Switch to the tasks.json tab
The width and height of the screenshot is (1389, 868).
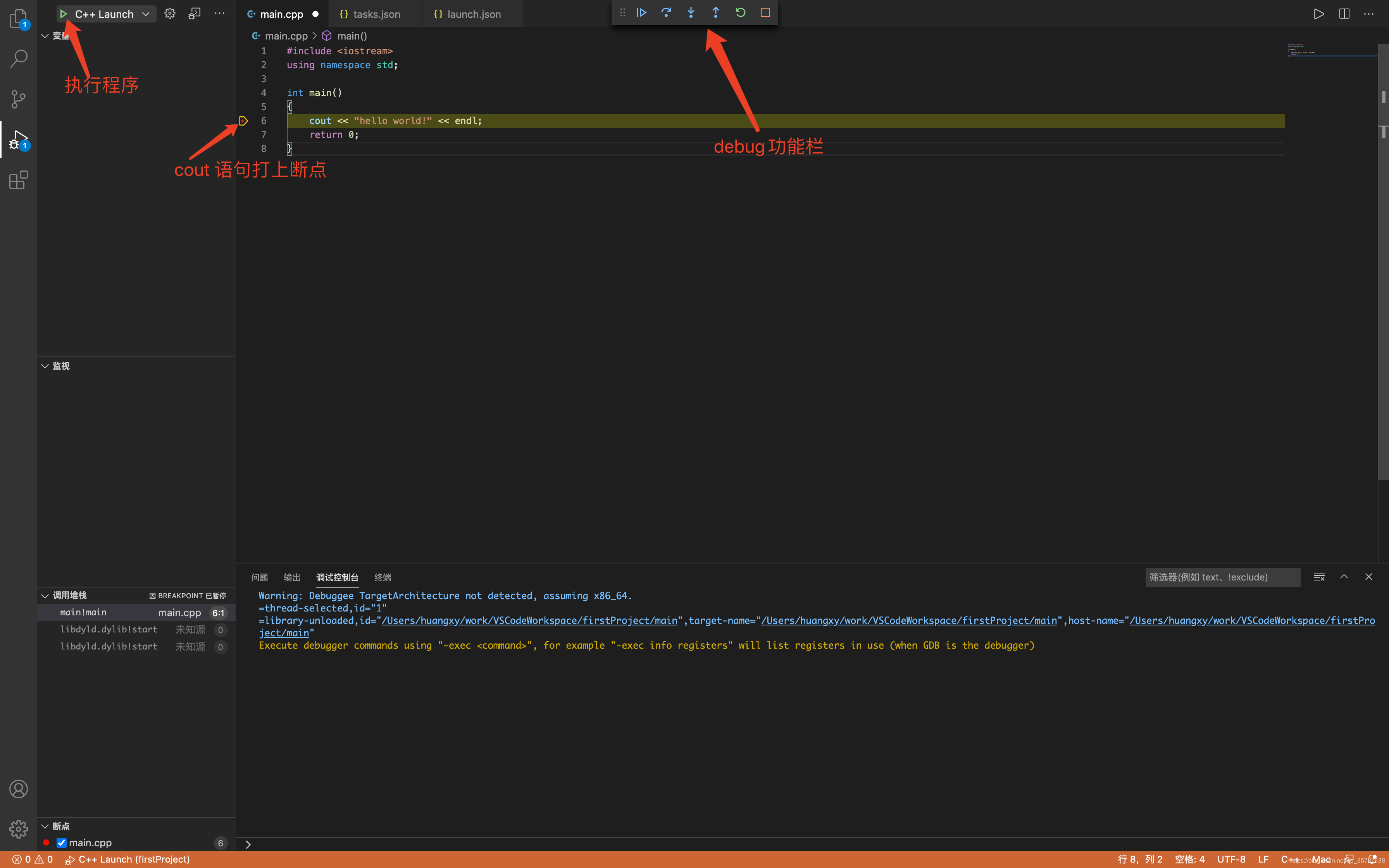[376, 14]
